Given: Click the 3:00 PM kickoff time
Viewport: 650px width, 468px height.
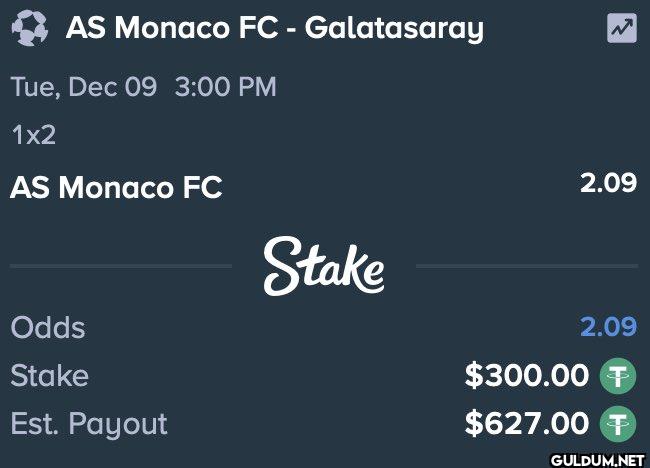Looking at the screenshot, I should [226, 87].
